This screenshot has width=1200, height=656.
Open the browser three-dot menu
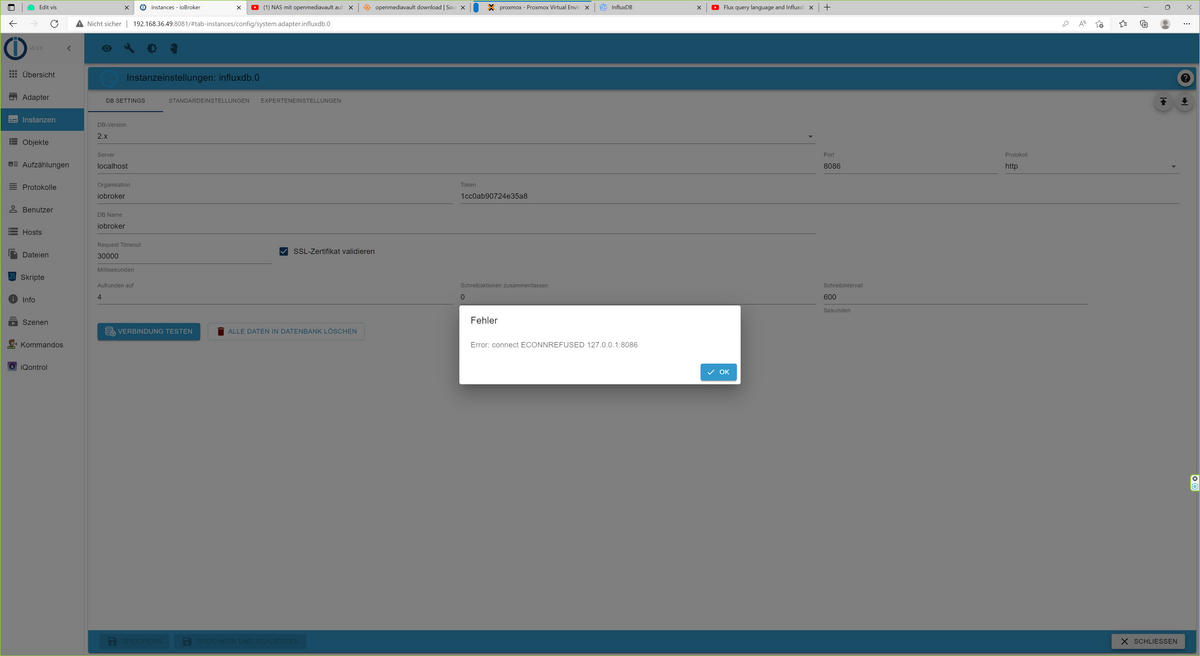(1187, 23)
